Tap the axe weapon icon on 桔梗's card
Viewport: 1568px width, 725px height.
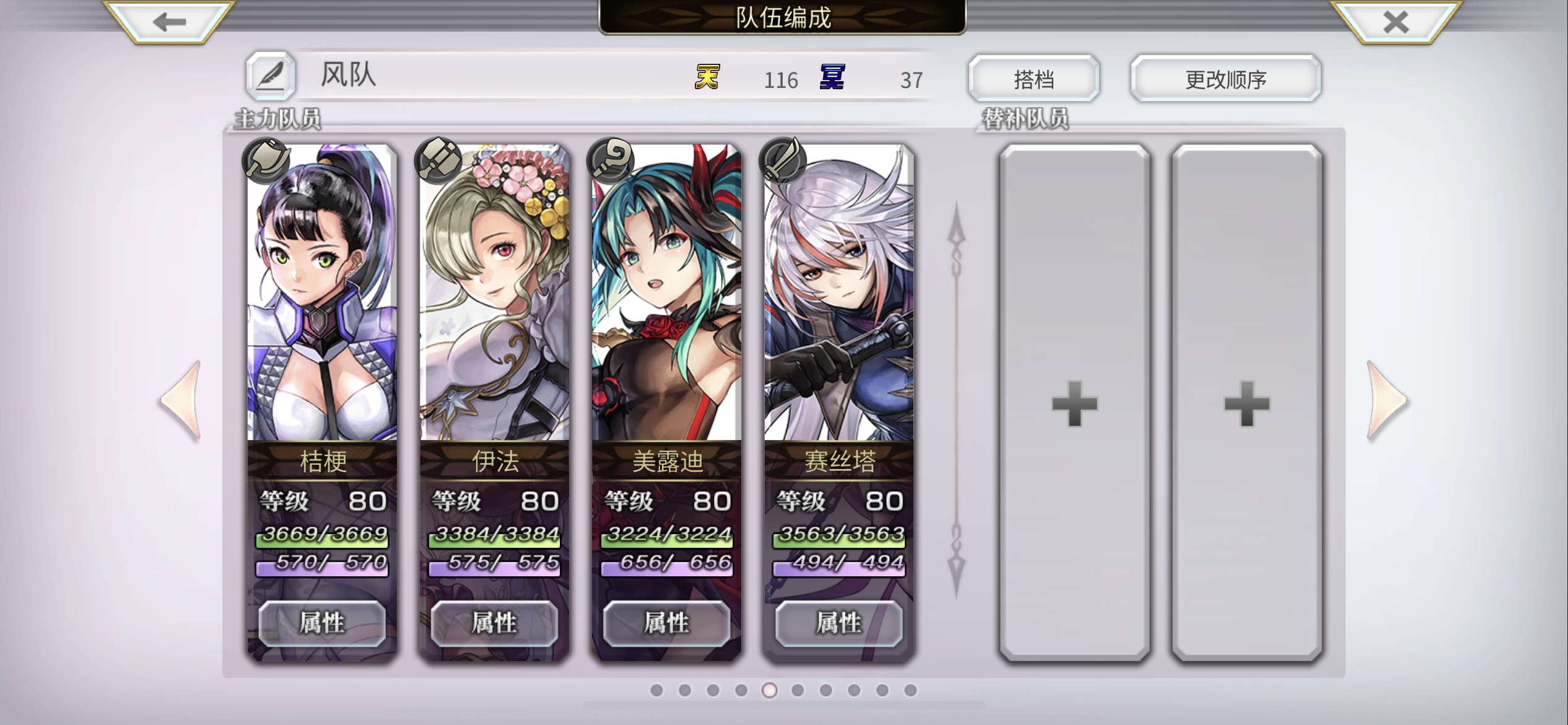(x=266, y=160)
